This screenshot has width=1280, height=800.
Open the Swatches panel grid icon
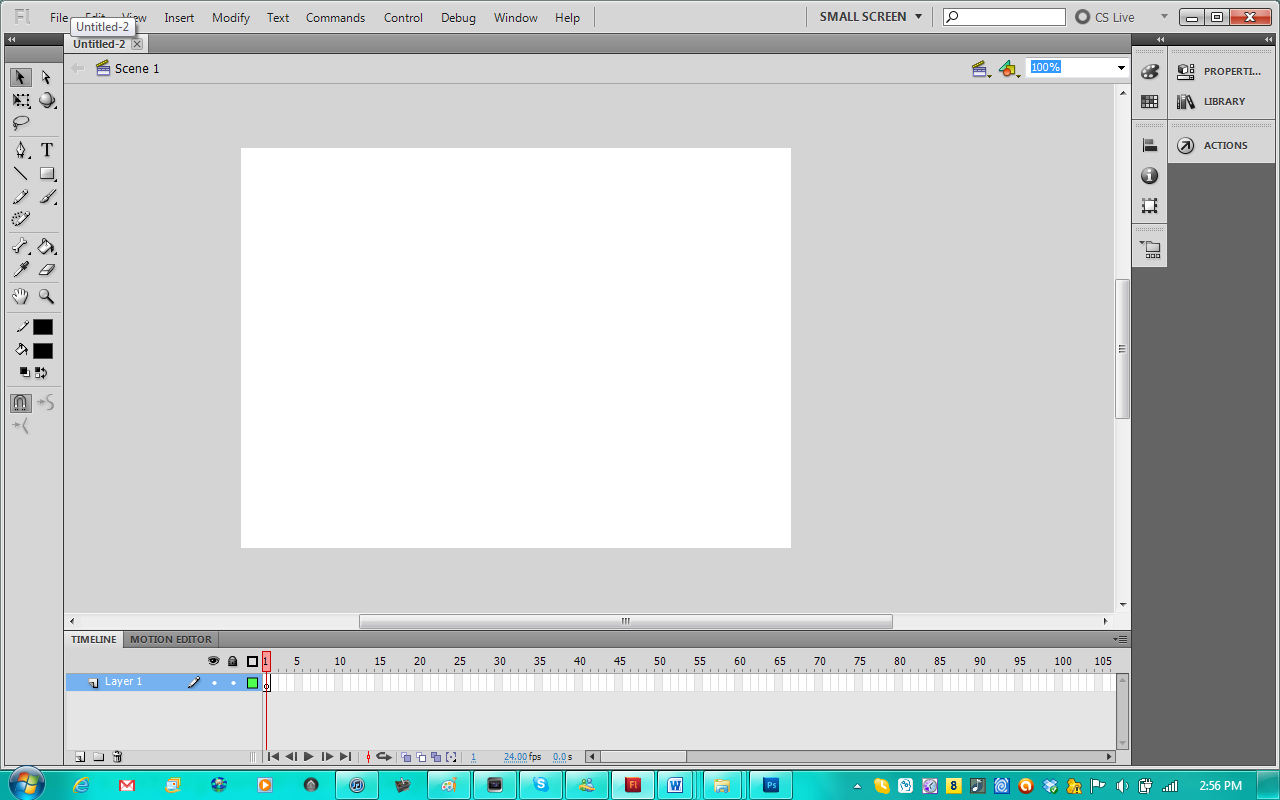point(1150,101)
